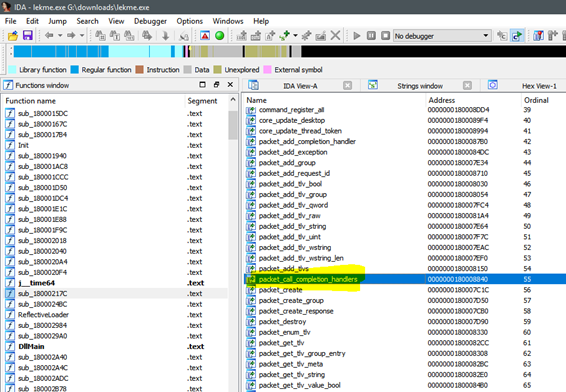The height and width of the screenshot is (392, 566).
Task: Select the Init function row
Action: (x=116, y=145)
